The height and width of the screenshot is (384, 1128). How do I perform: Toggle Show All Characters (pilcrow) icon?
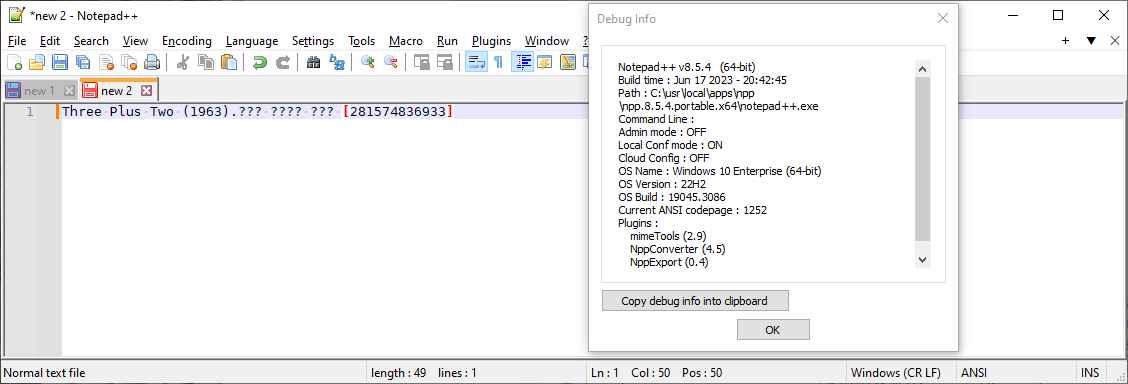point(498,63)
